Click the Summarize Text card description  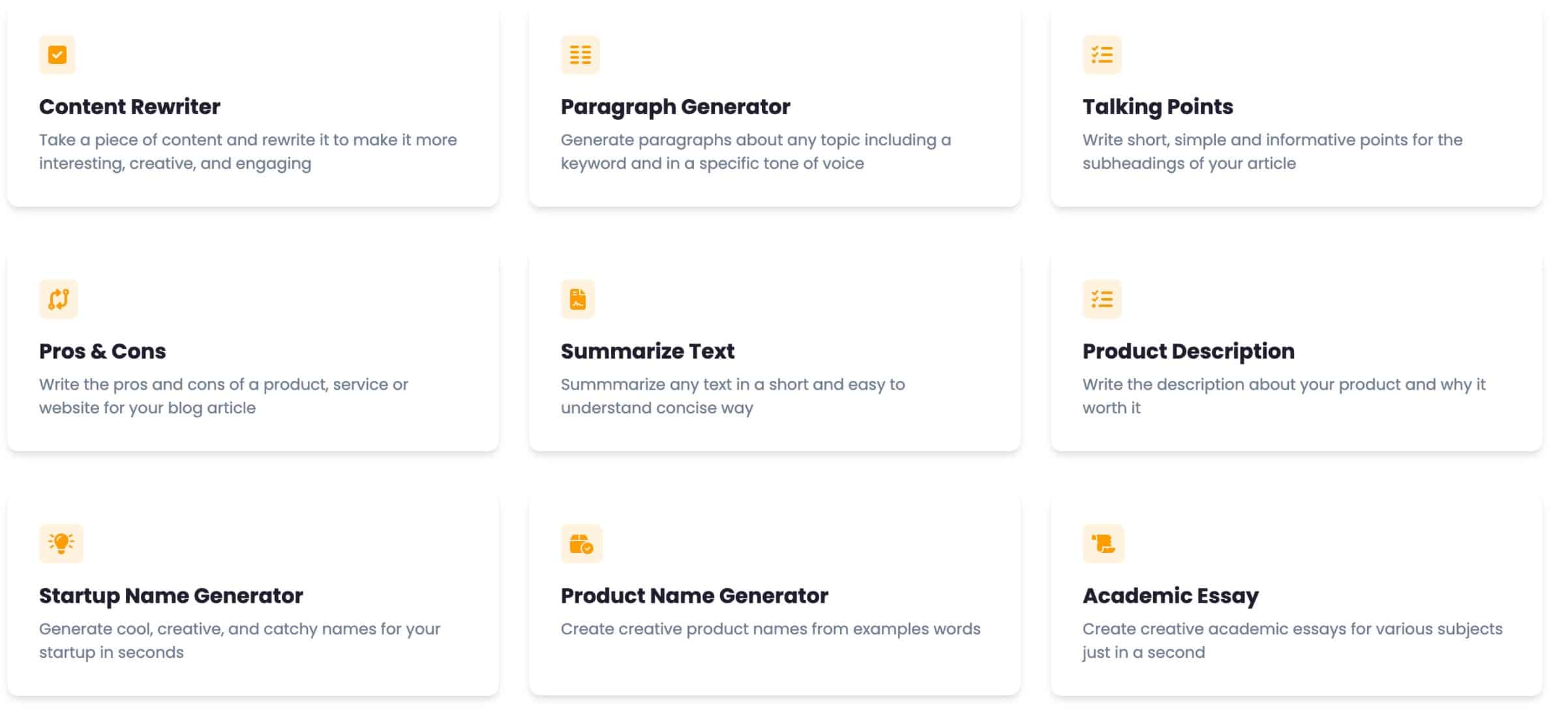point(732,396)
